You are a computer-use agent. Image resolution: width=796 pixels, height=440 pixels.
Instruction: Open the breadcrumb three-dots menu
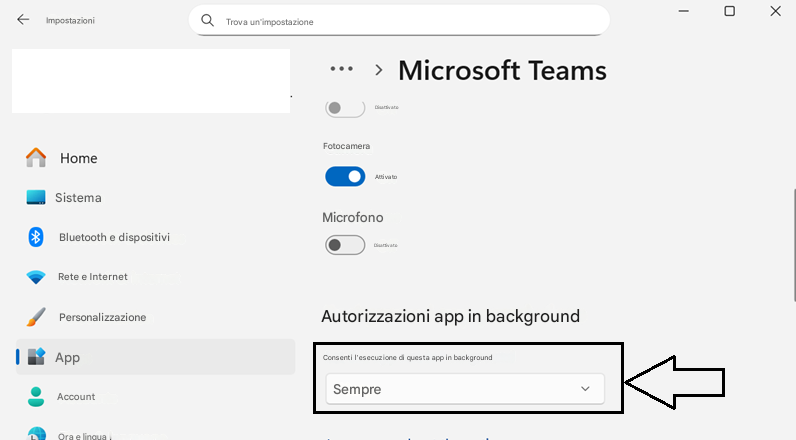pos(341,69)
